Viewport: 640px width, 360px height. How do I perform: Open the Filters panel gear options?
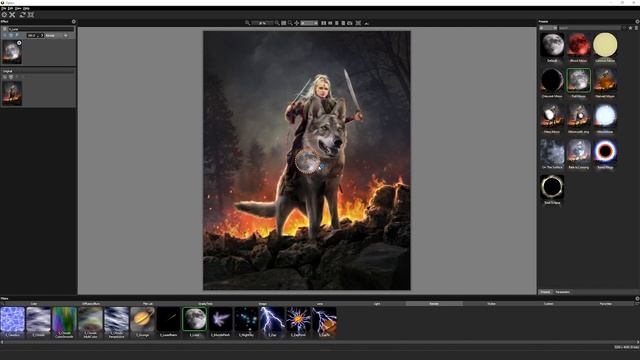click(637, 298)
